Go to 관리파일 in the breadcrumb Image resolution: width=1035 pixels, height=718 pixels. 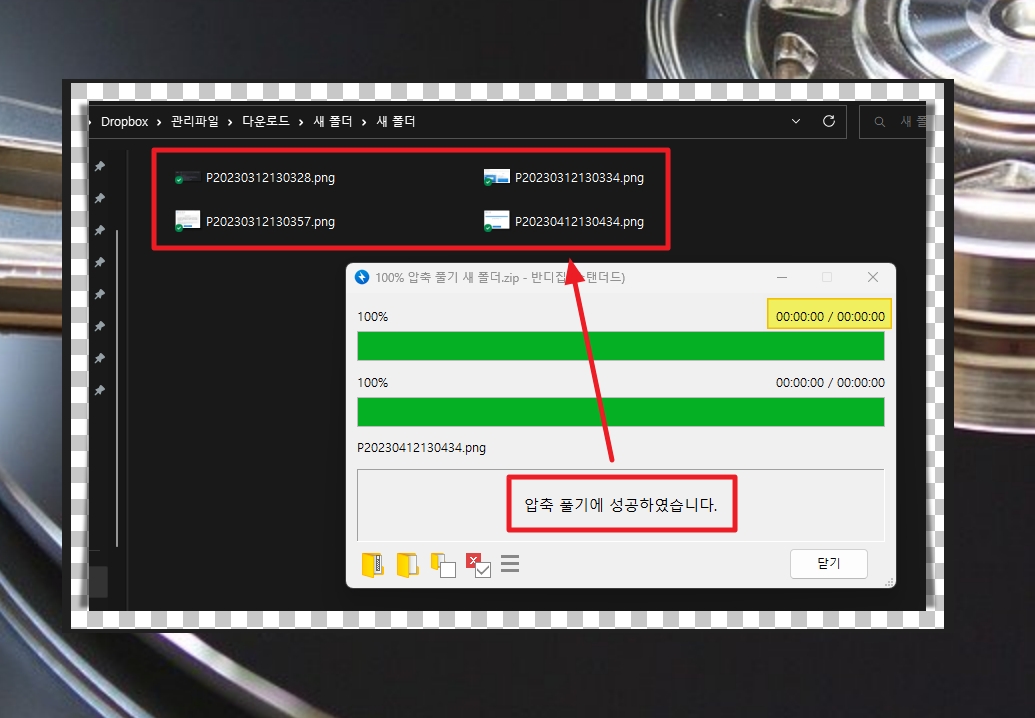click(195, 121)
